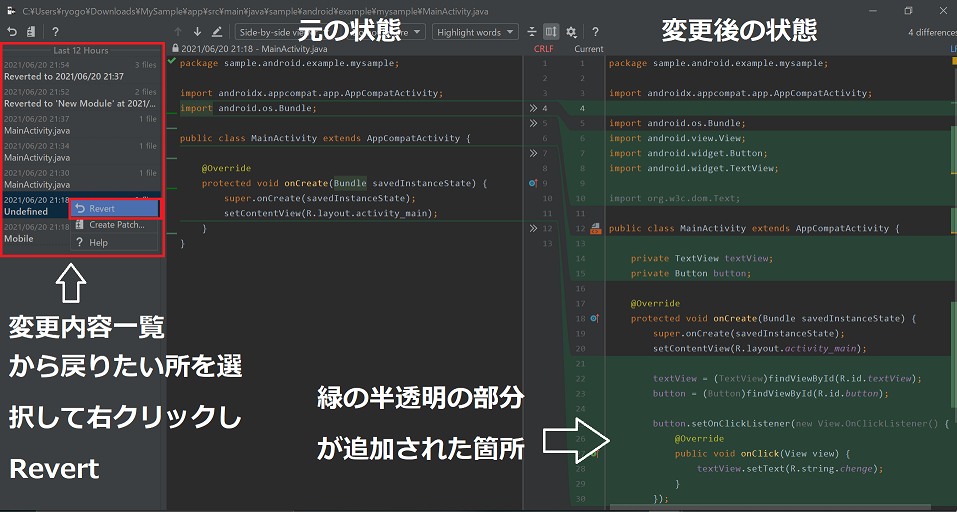957x512 pixels.
Task: Click 'private Button button;' line
Action: [x=691, y=273]
